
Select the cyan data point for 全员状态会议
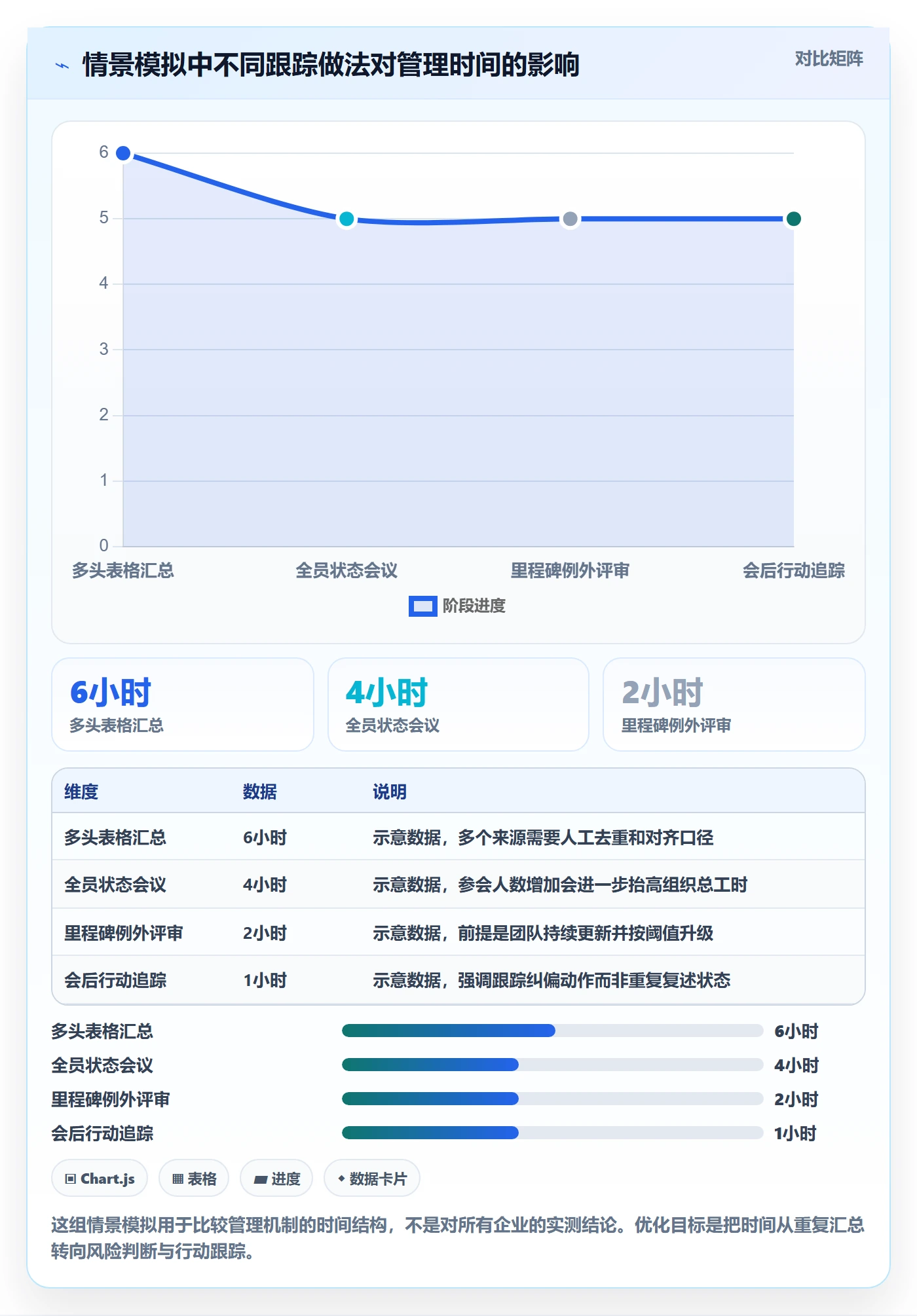click(346, 219)
